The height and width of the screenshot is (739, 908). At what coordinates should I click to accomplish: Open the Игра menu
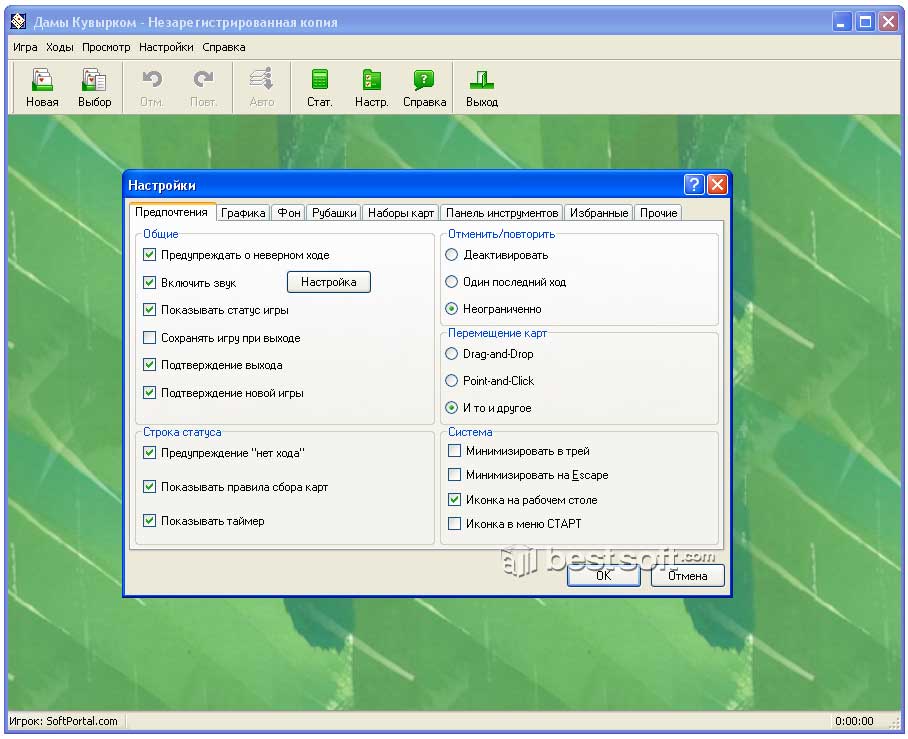25,47
